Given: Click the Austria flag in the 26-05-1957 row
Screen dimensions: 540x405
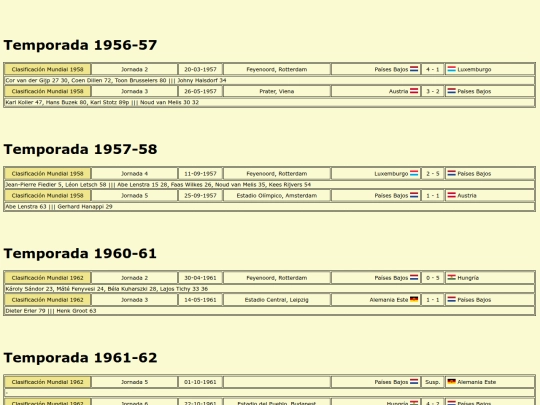Looking at the screenshot, I should point(414,91).
